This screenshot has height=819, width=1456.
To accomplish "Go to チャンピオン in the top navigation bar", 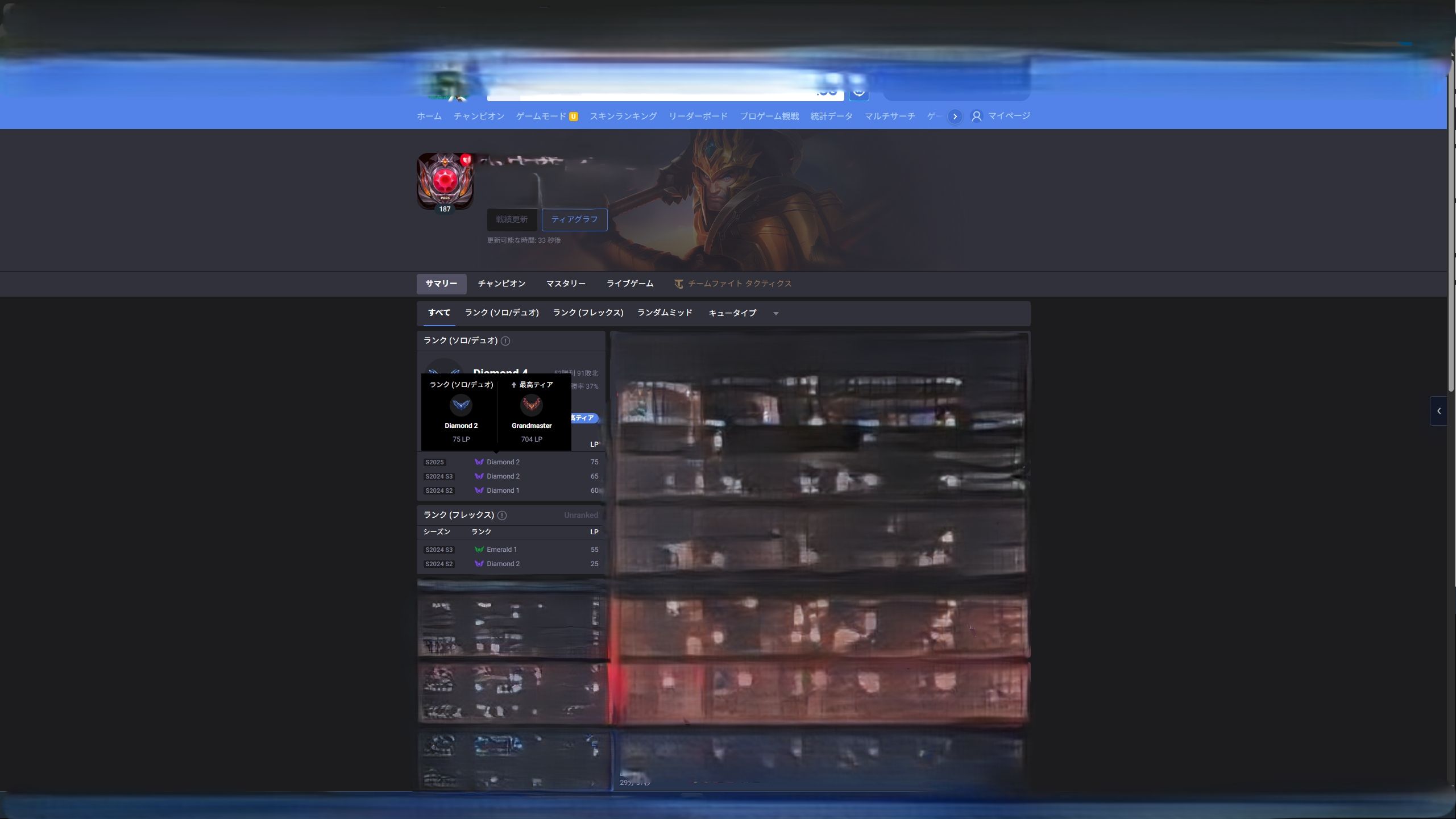I will coord(479,117).
